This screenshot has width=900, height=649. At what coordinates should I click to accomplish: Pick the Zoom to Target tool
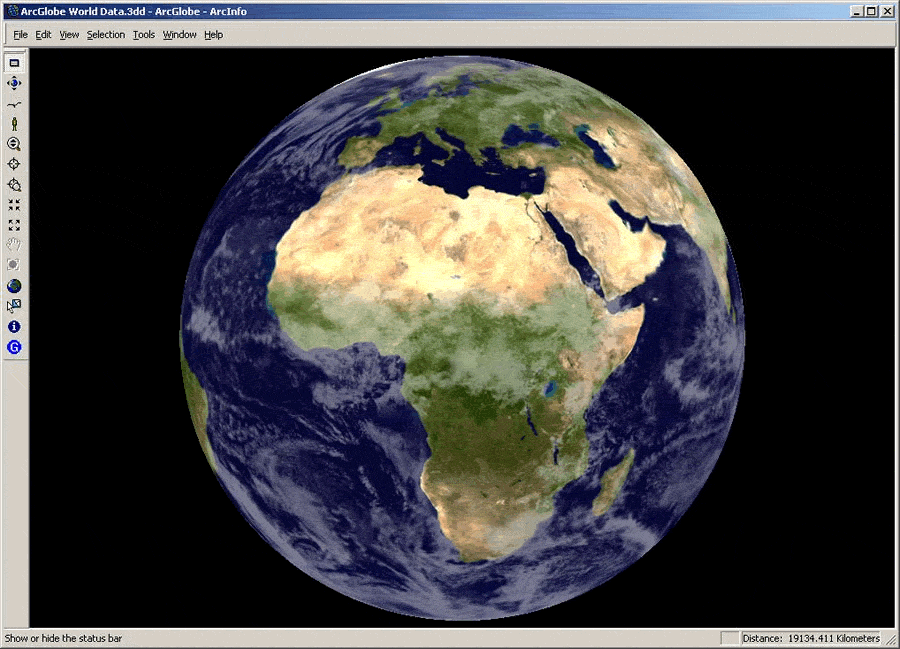(x=14, y=185)
